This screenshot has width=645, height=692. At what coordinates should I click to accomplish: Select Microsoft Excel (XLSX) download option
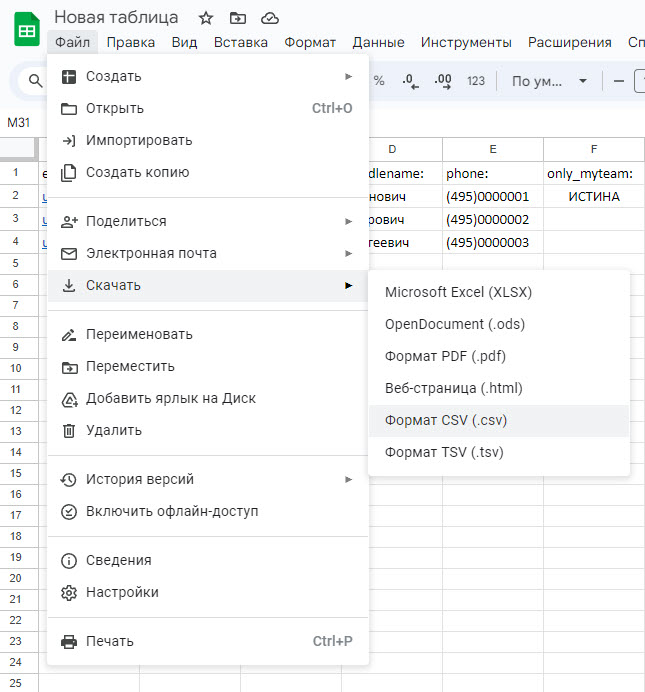click(458, 292)
